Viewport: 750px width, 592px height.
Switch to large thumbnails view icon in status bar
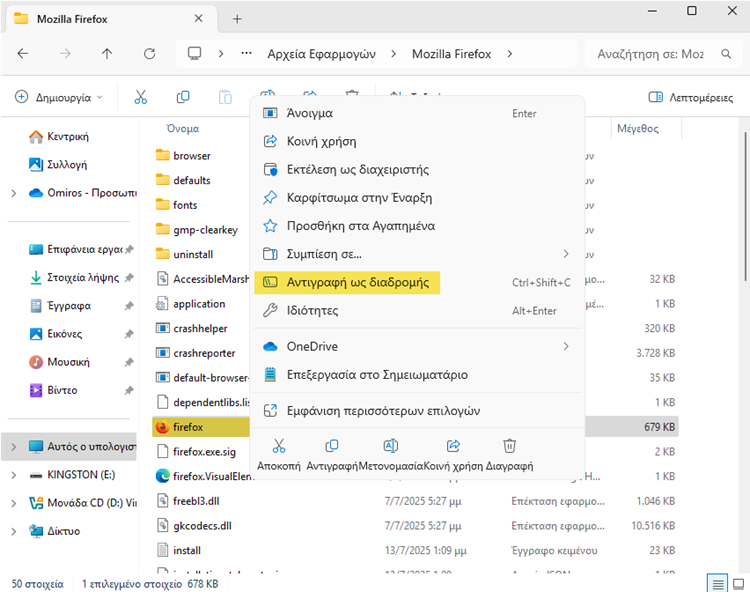point(739,584)
